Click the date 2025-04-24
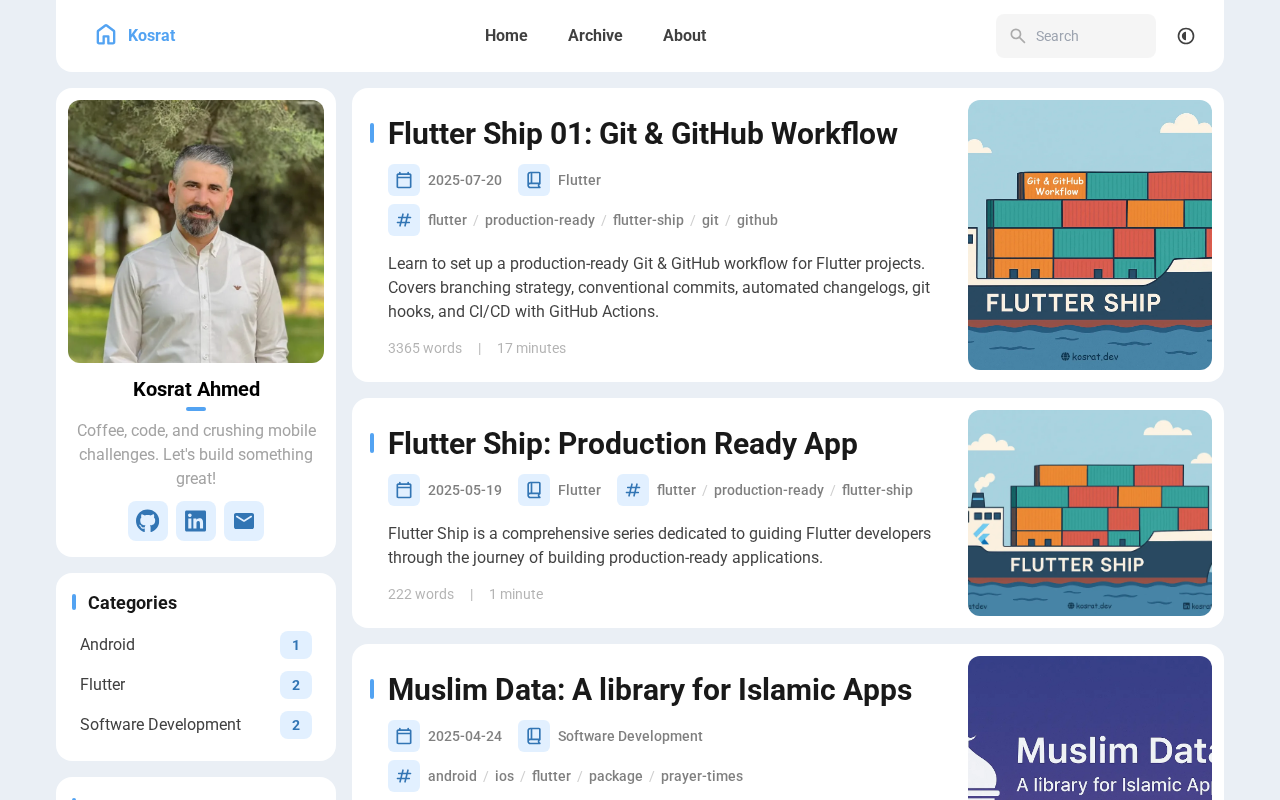 coord(465,736)
